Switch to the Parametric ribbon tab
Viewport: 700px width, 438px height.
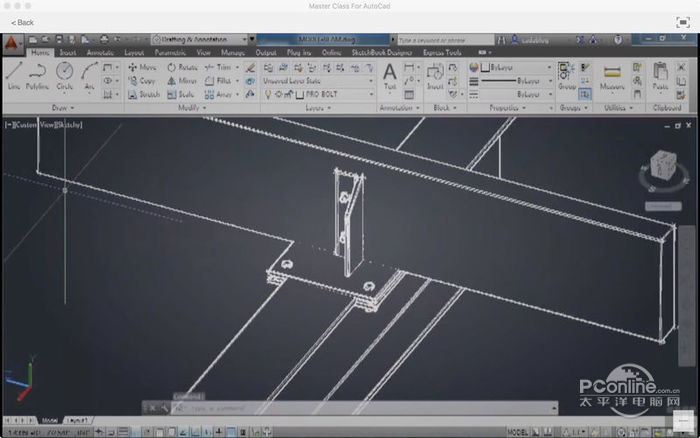pyautogui.click(x=170, y=52)
